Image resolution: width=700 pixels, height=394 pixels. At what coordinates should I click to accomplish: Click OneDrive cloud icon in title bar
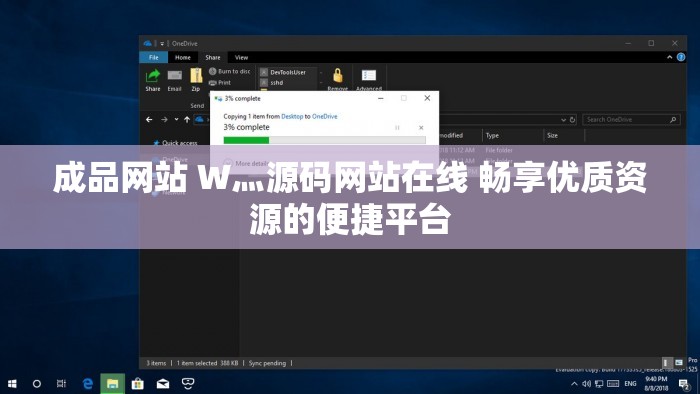pos(147,43)
